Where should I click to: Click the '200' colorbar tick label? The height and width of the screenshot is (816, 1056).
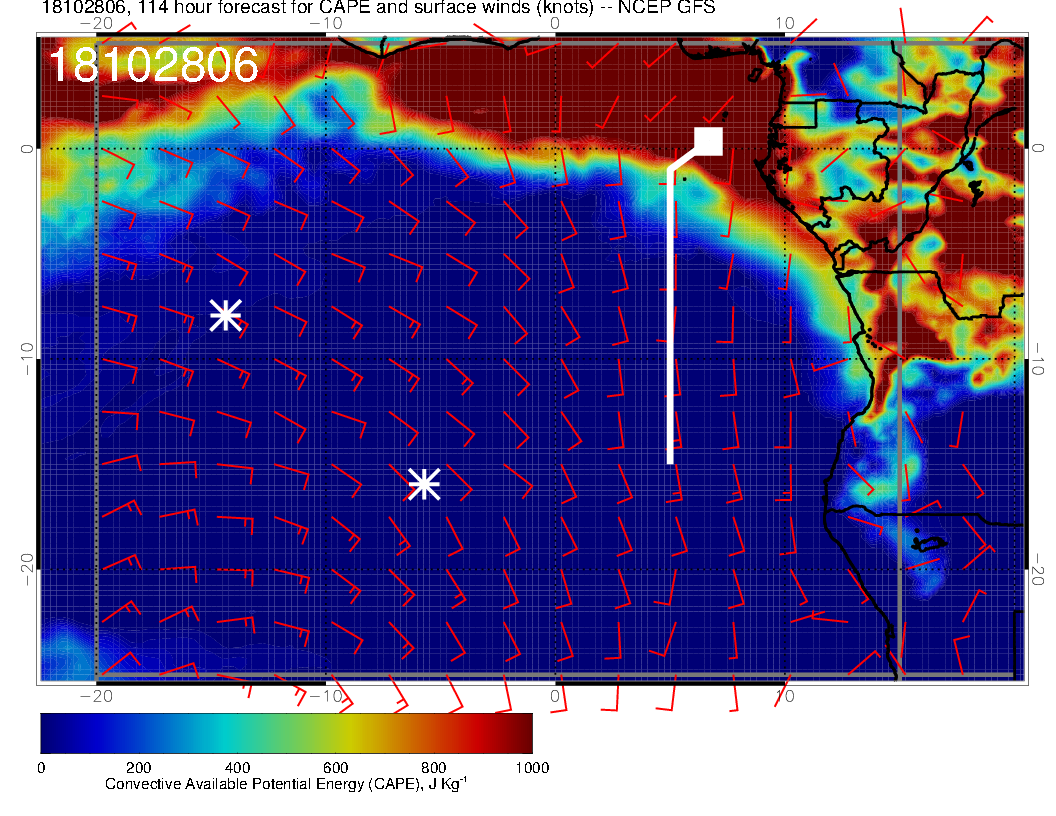tap(139, 768)
